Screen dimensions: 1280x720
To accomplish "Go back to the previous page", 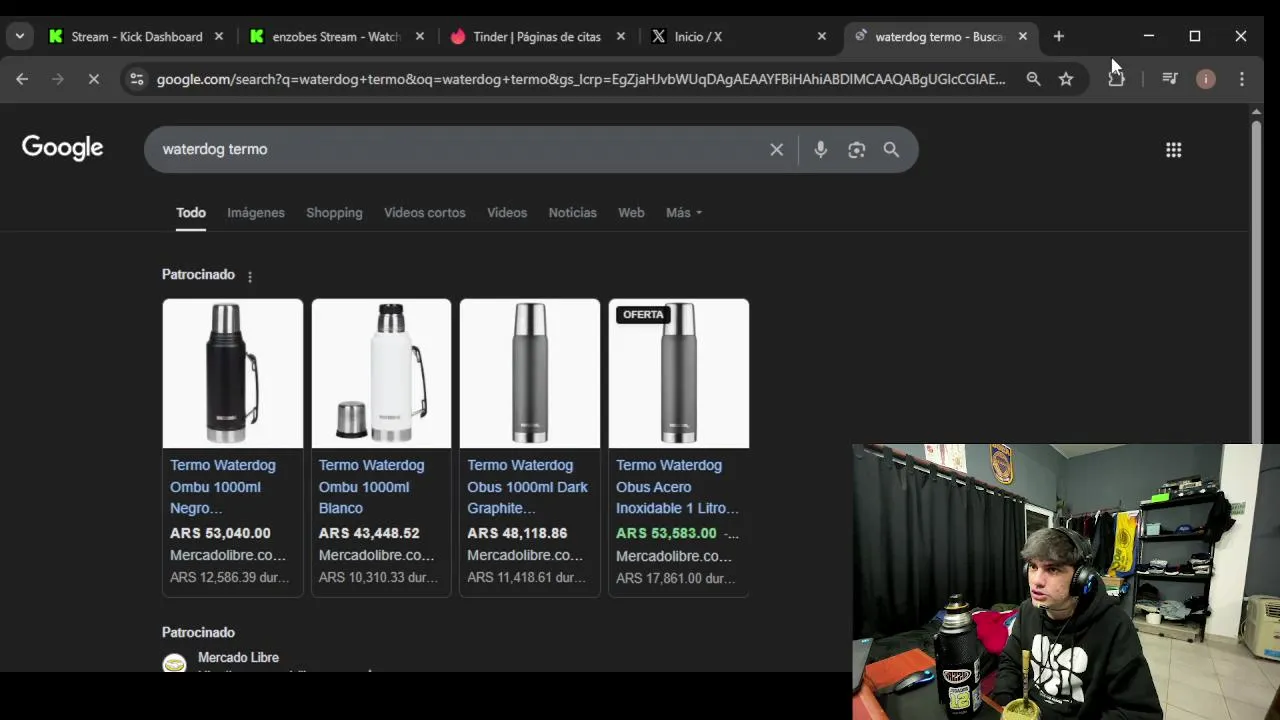I will pos(22,79).
